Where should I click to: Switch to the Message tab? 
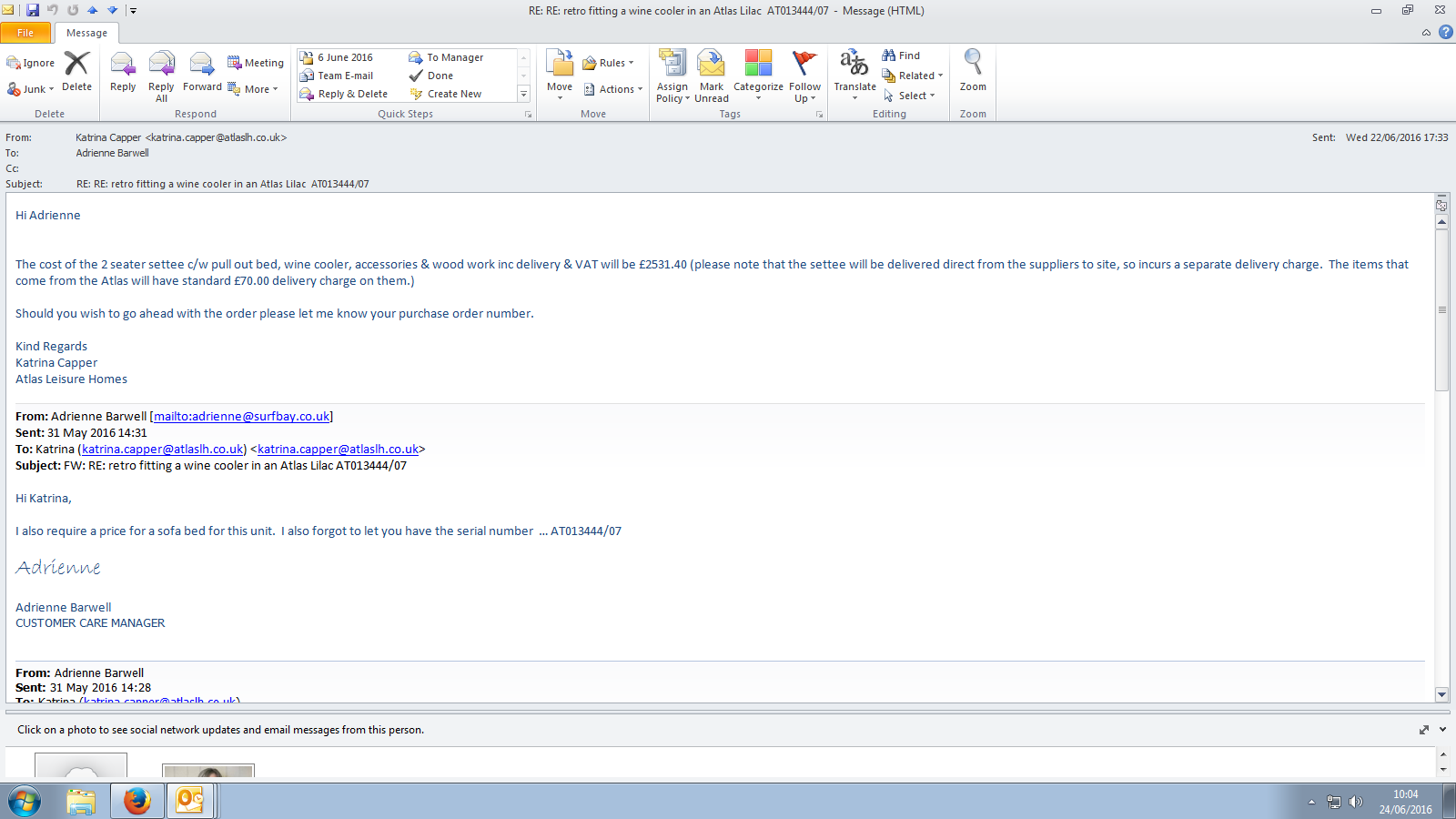86,33
